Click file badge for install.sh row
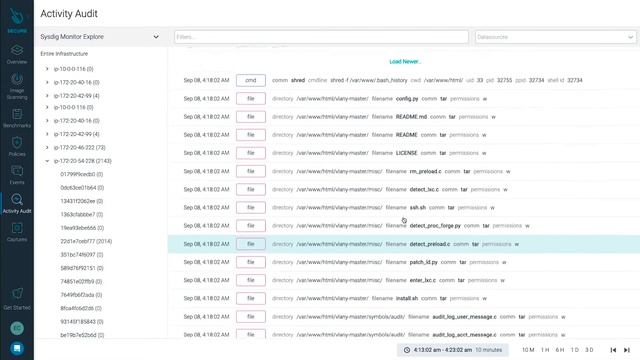Screen dimensions: 640x360 pyautogui.click(x=251, y=298)
